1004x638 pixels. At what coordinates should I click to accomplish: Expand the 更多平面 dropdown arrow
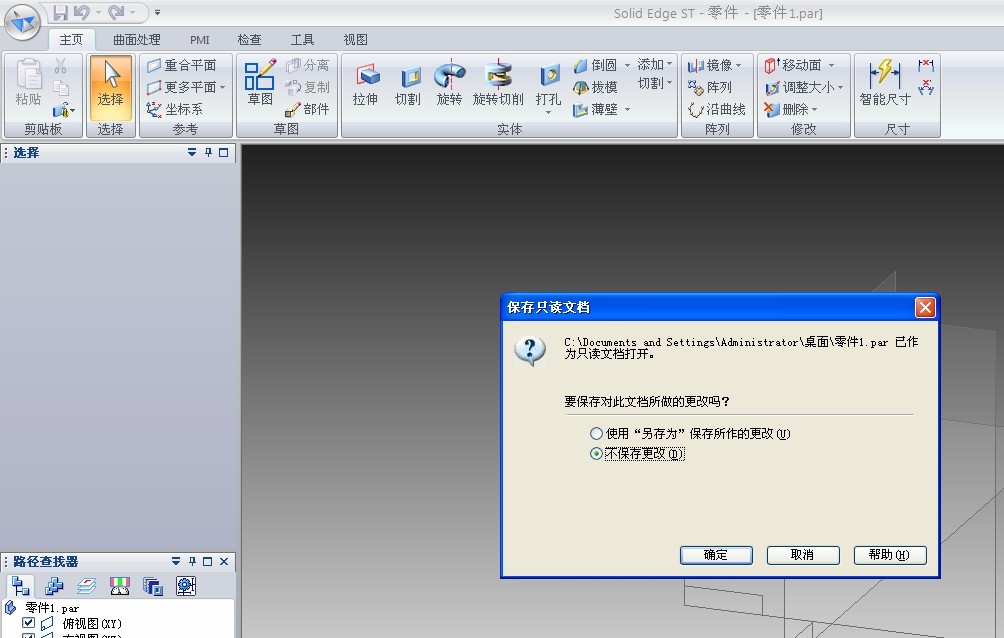(222, 88)
